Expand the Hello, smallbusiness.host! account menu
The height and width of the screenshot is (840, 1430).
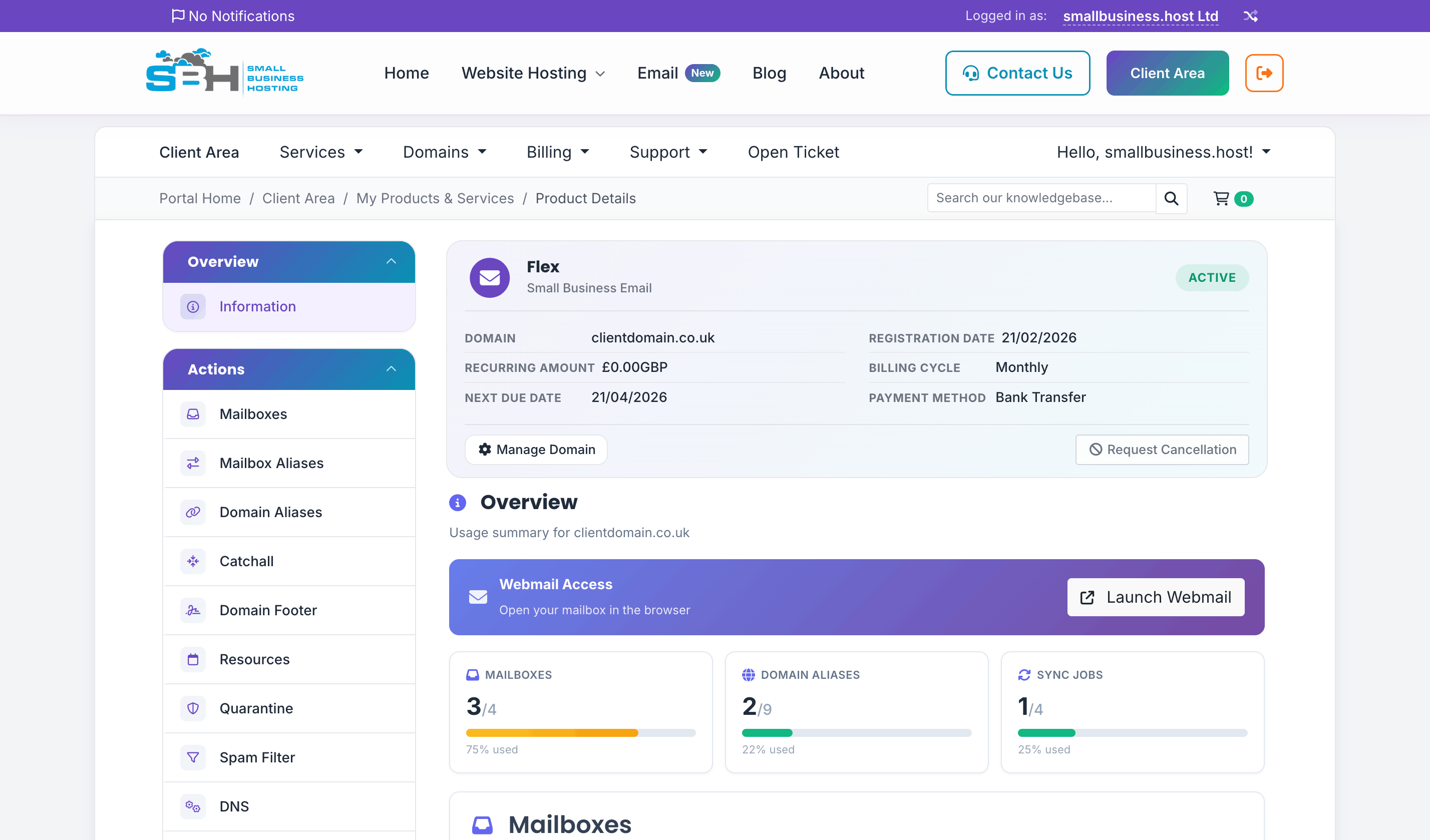pyautogui.click(x=1163, y=152)
